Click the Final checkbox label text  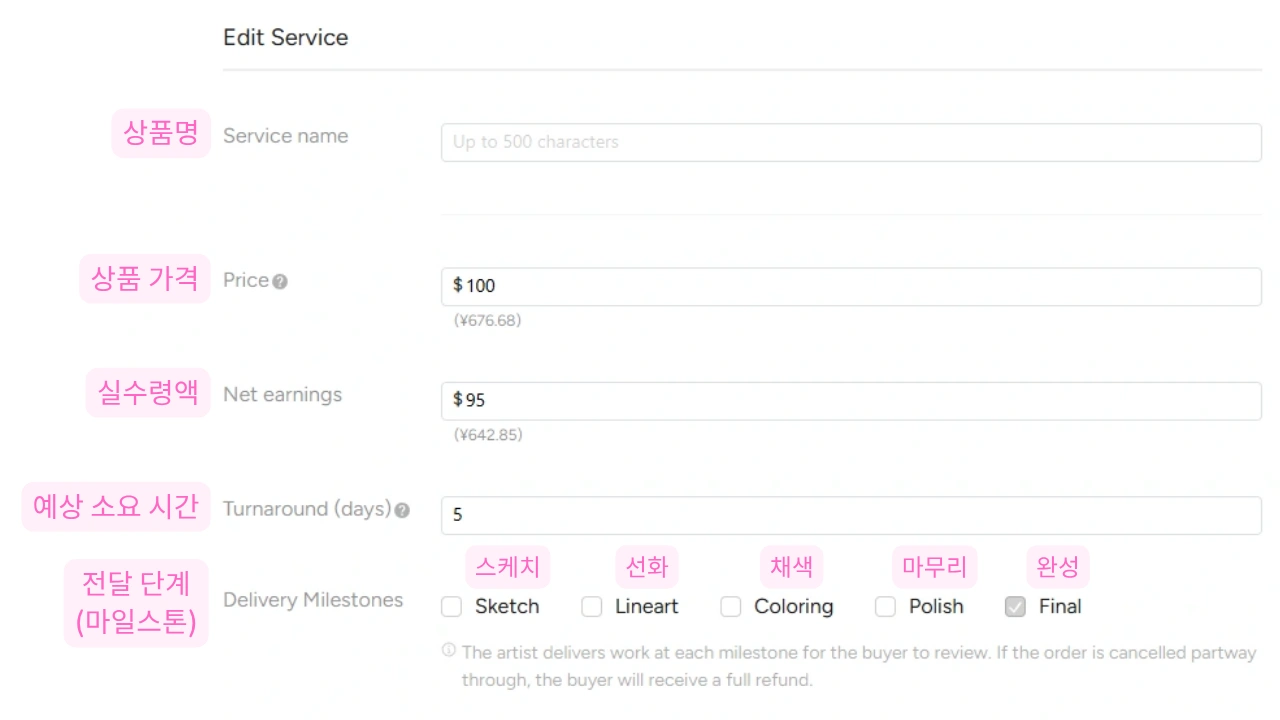(x=1060, y=606)
